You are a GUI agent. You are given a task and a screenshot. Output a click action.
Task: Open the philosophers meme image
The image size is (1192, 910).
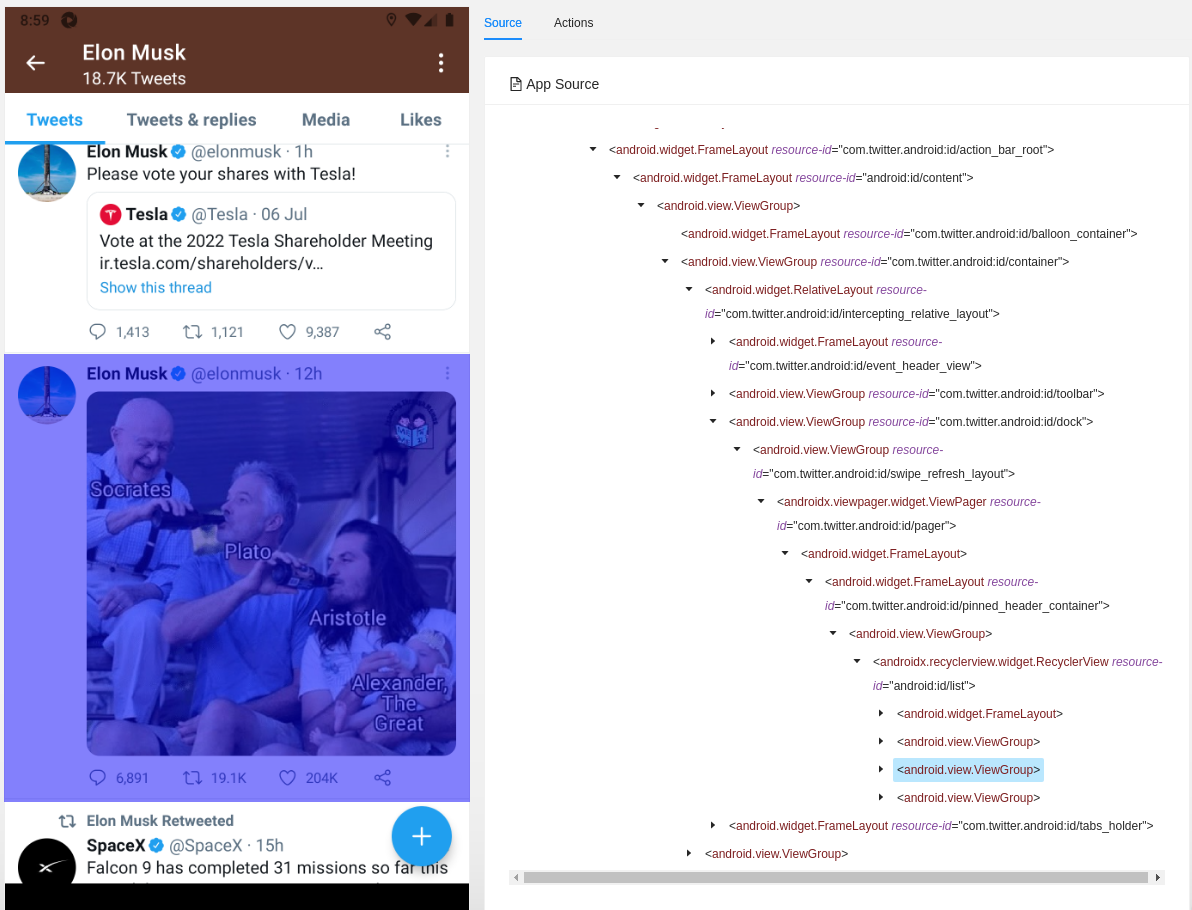(x=271, y=573)
